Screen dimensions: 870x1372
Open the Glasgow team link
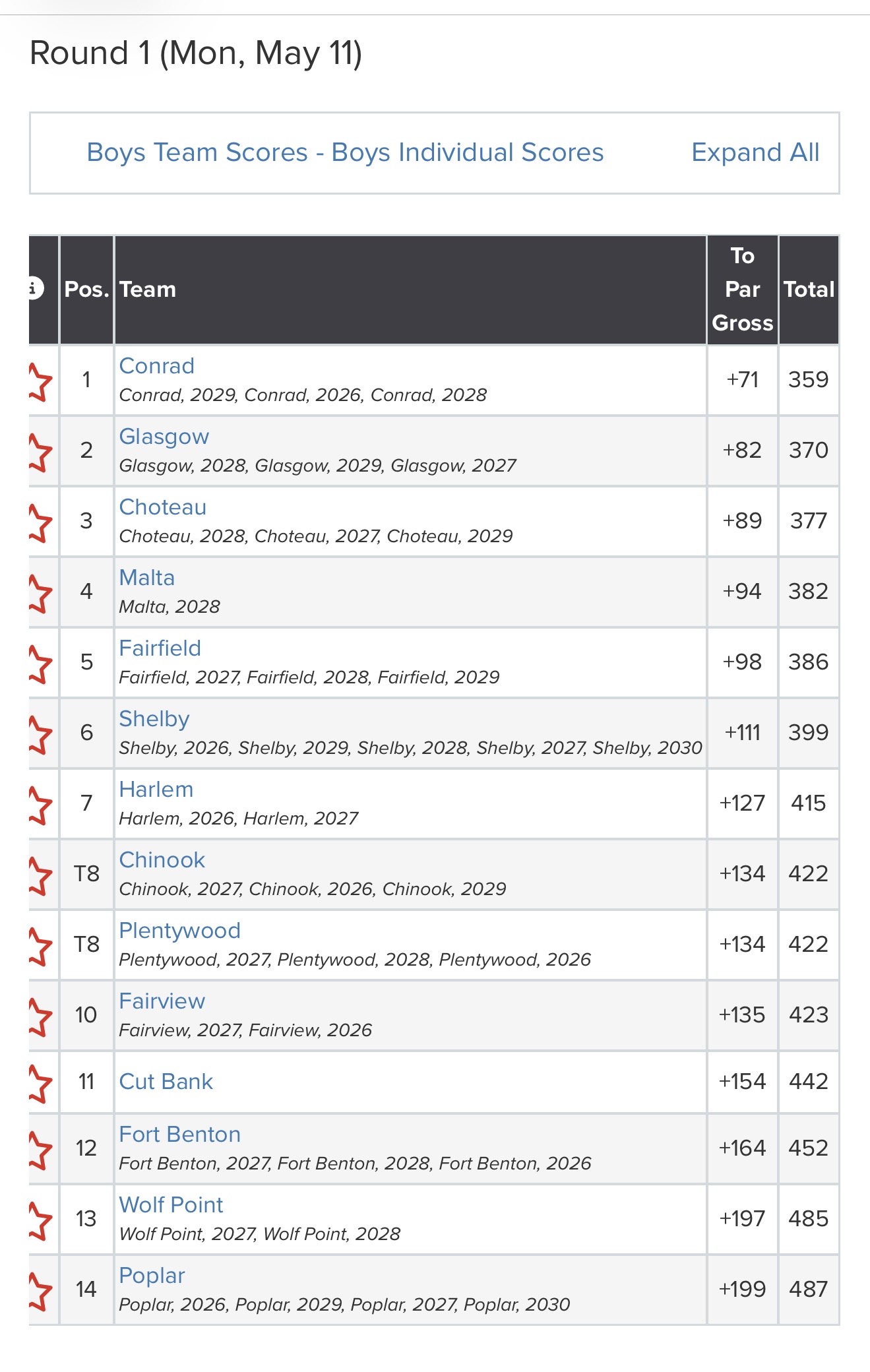point(164,437)
